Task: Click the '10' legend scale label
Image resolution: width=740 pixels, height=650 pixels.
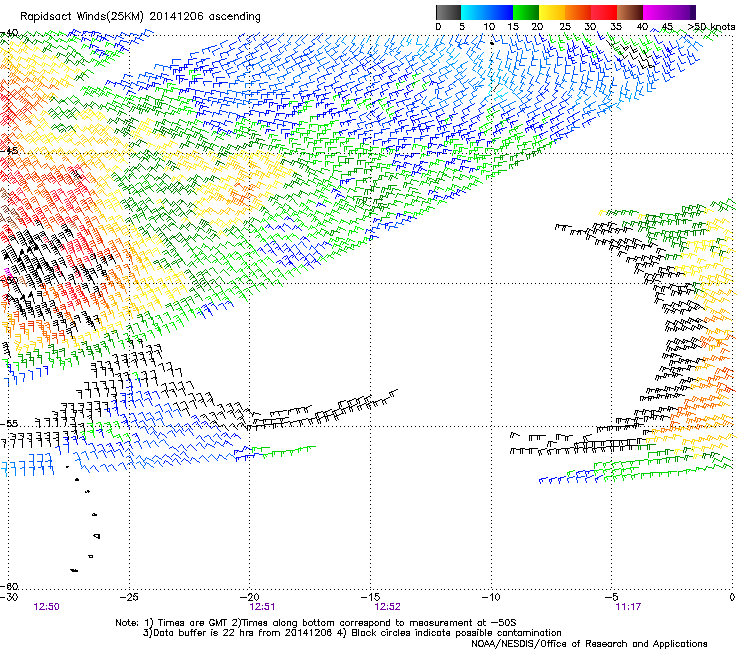Action: pos(489,26)
